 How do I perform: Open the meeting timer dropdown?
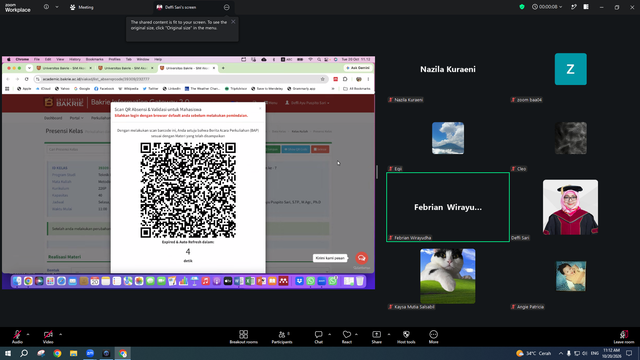click(x=547, y=7)
